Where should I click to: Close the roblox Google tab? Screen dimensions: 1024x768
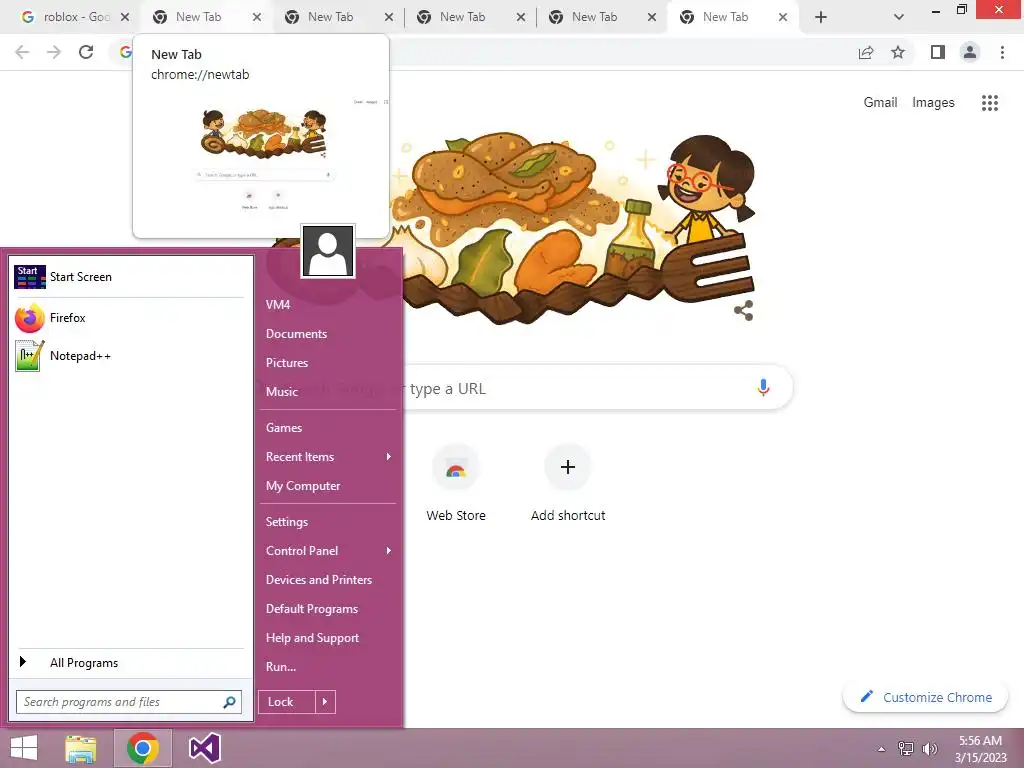[125, 17]
